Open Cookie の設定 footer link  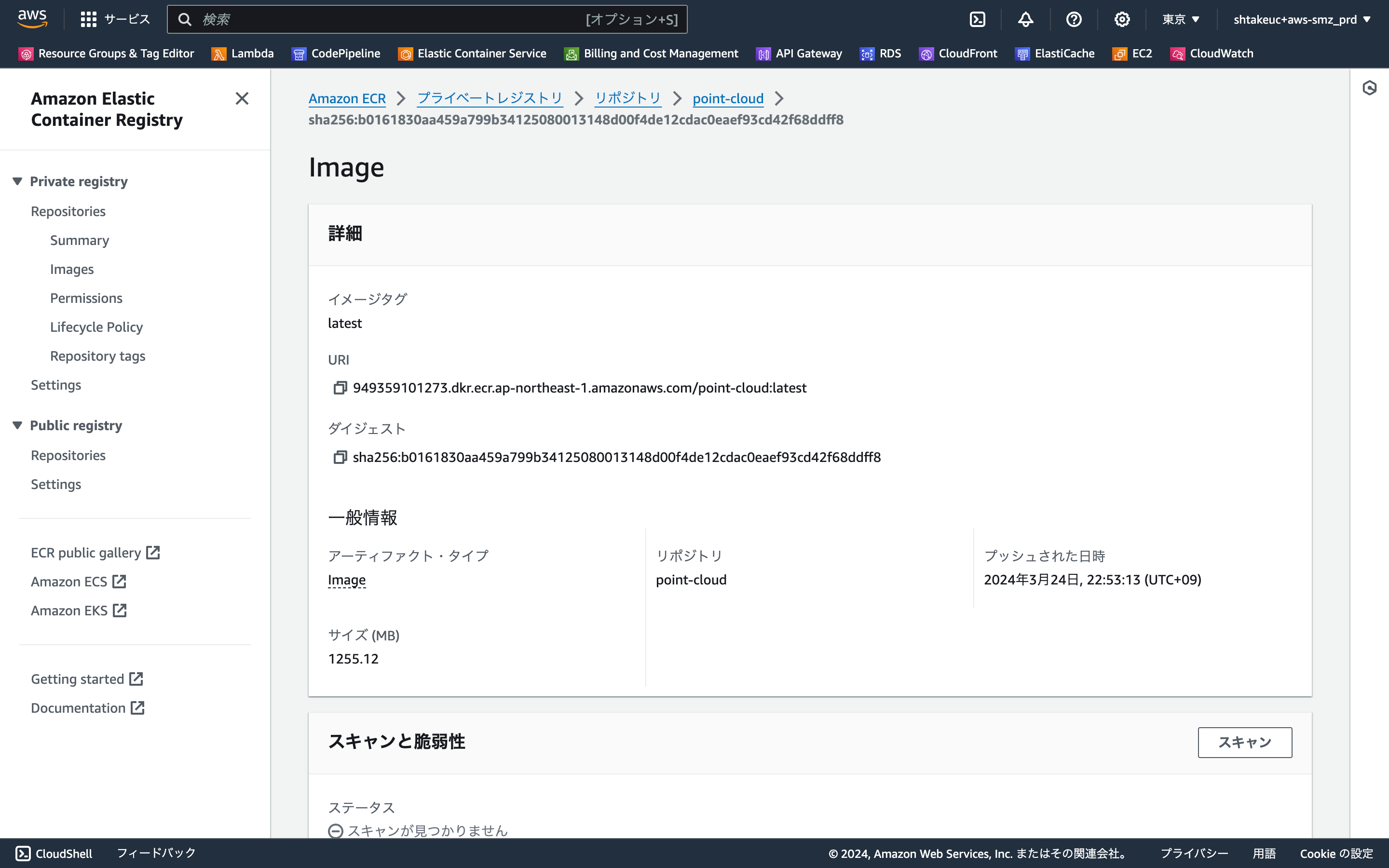click(1336, 854)
